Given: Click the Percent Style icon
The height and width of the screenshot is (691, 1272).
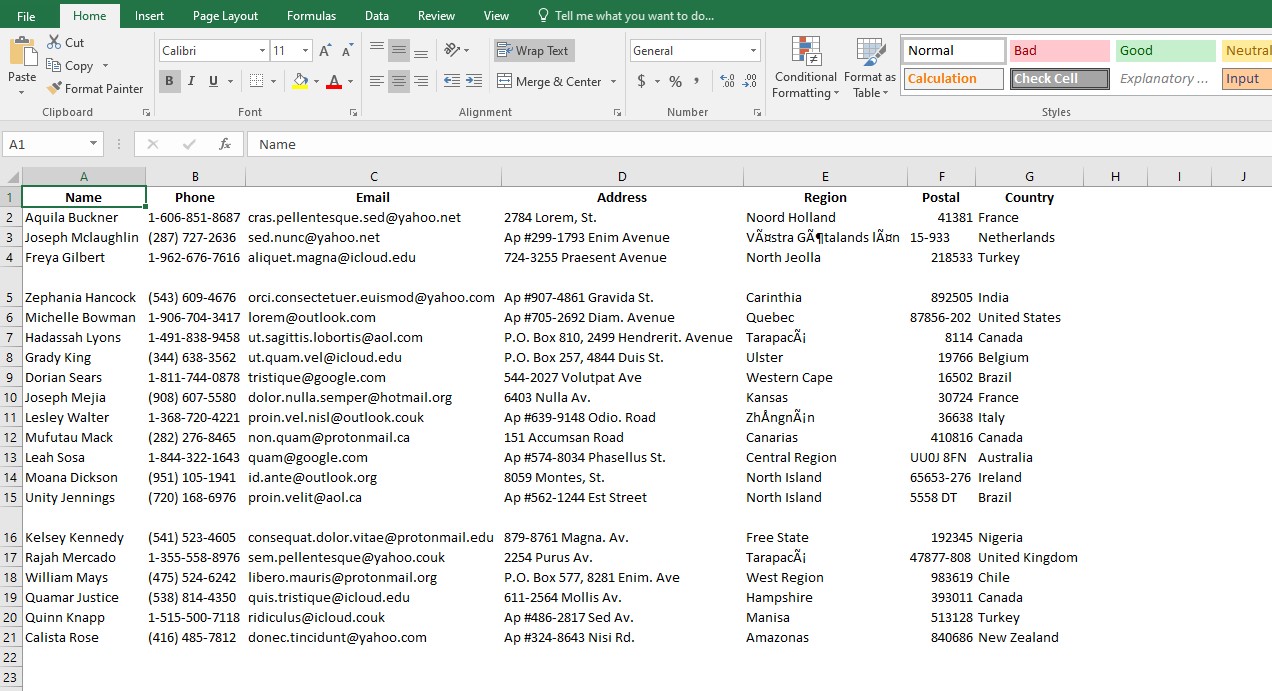Looking at the screenshot, I should click(674, 81).
